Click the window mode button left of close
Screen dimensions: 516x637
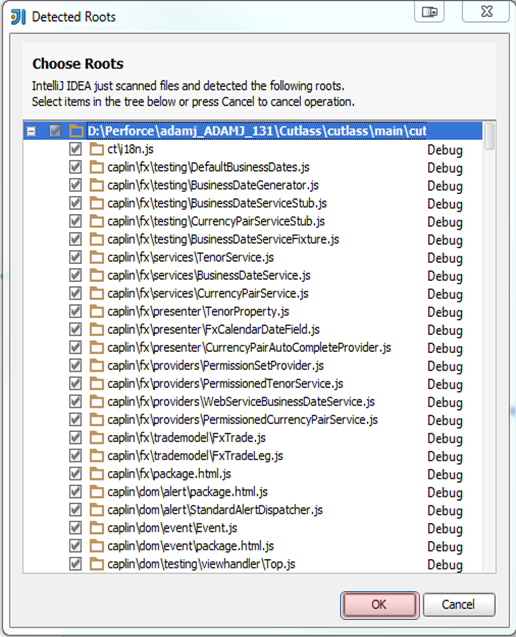point(429,12)
